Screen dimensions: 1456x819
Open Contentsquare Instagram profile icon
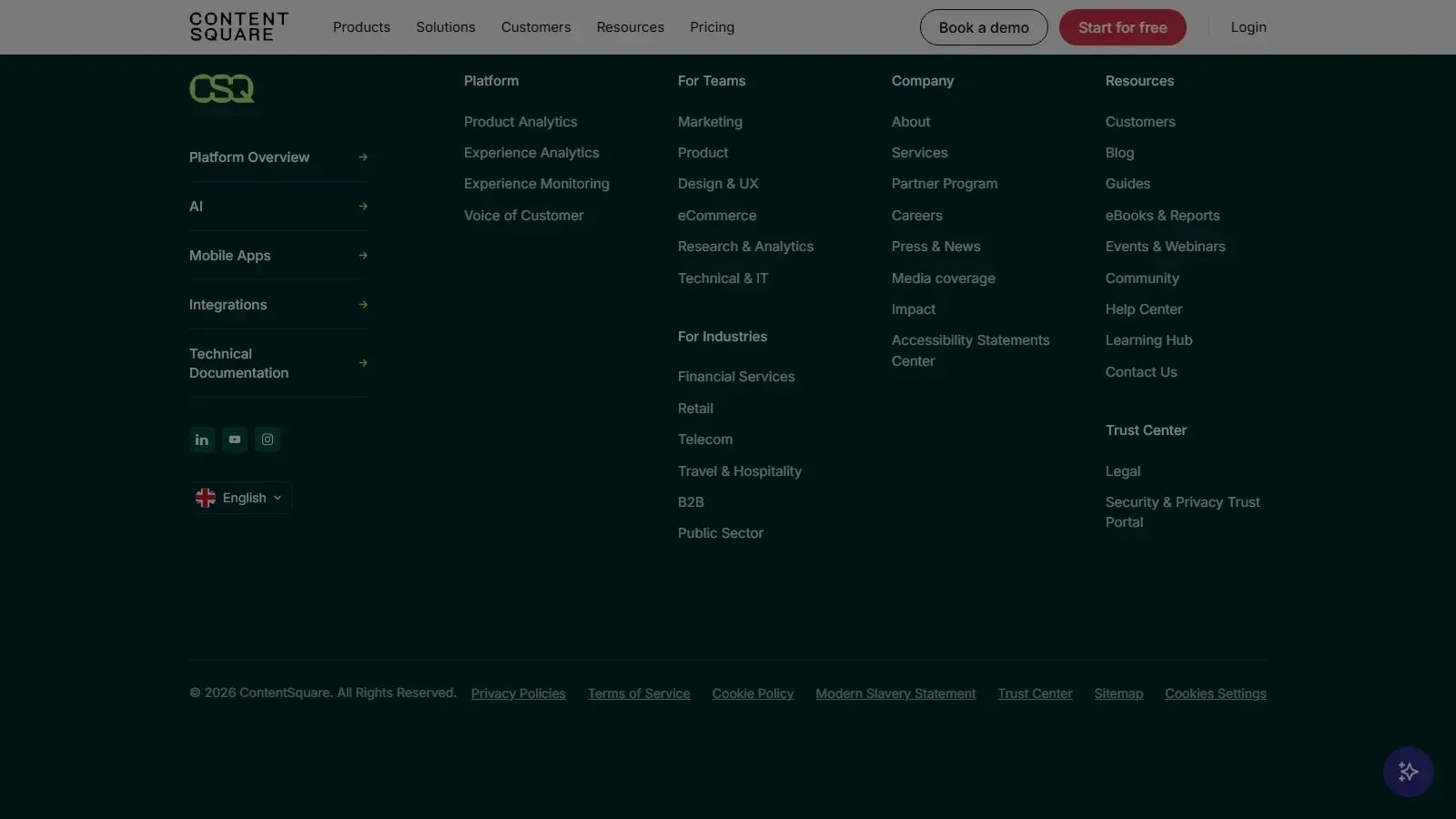pyautogui.click(x=268, y=440)
